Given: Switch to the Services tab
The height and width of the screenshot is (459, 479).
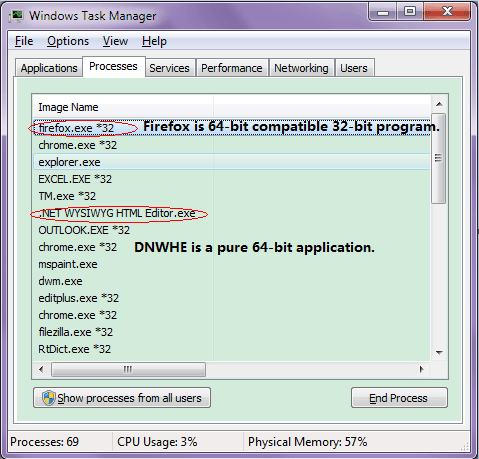Looking at the screenshot, I should [x=169, y=68].
